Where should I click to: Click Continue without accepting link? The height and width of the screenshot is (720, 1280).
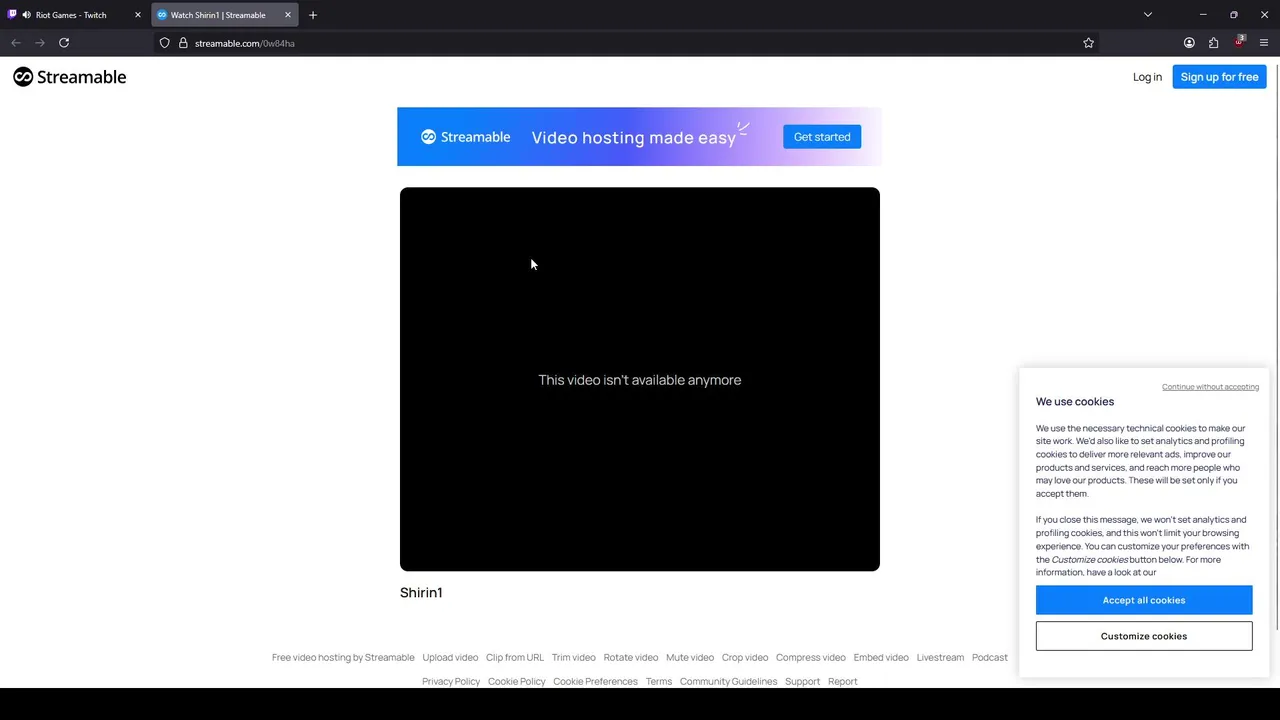pyautogui.click(x=1210, y=387)
